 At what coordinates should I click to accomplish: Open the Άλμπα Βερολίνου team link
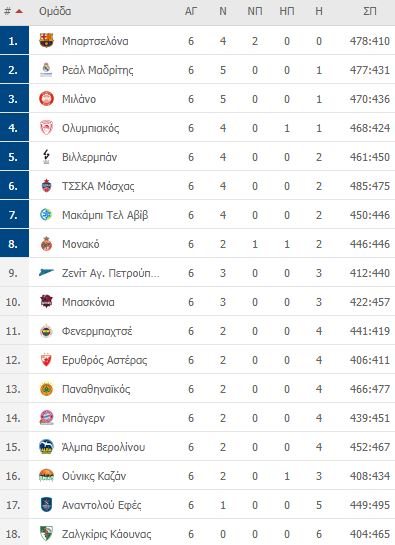(x=103, y=447)
